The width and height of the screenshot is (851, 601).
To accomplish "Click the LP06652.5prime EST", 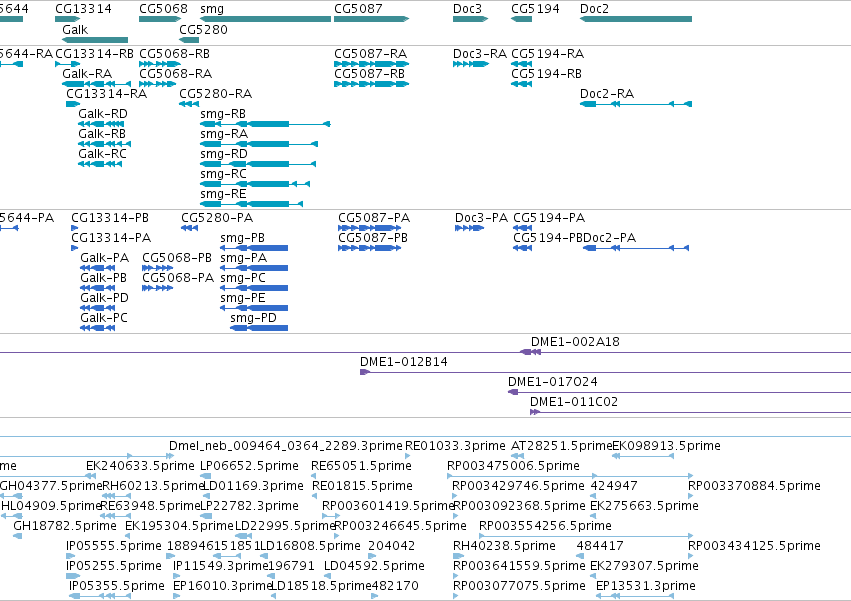I will point(206,477).
